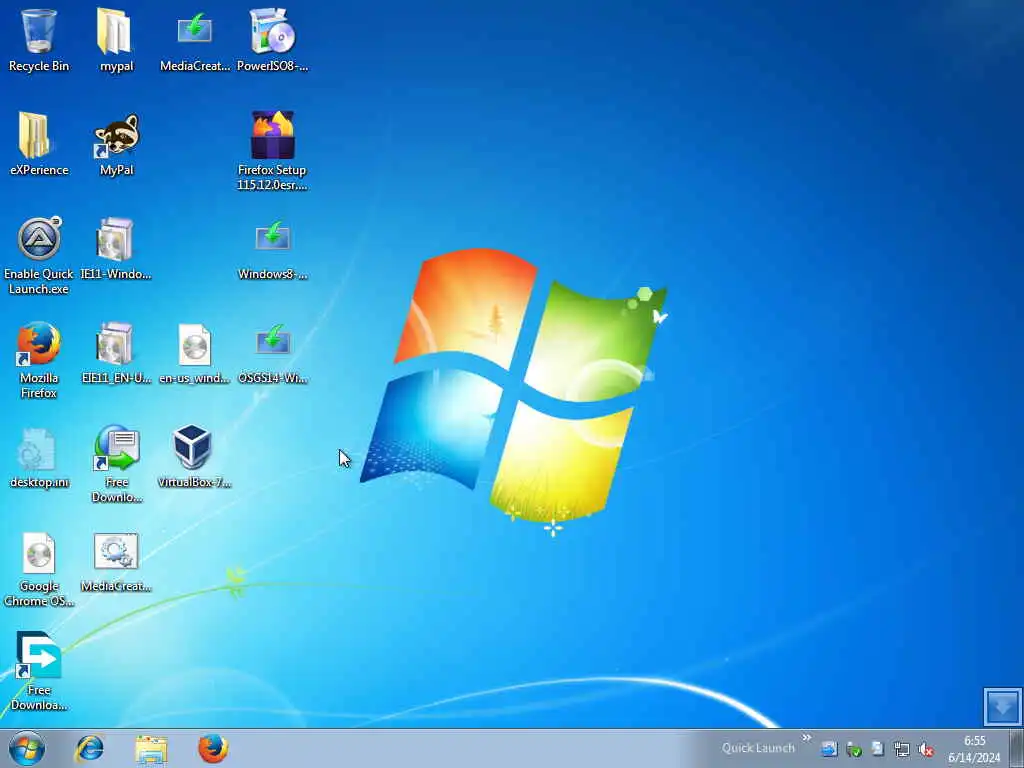Screen dimensions: 1024x768
Task: Open the muted volume tray icon
Action: click(925, 750)
